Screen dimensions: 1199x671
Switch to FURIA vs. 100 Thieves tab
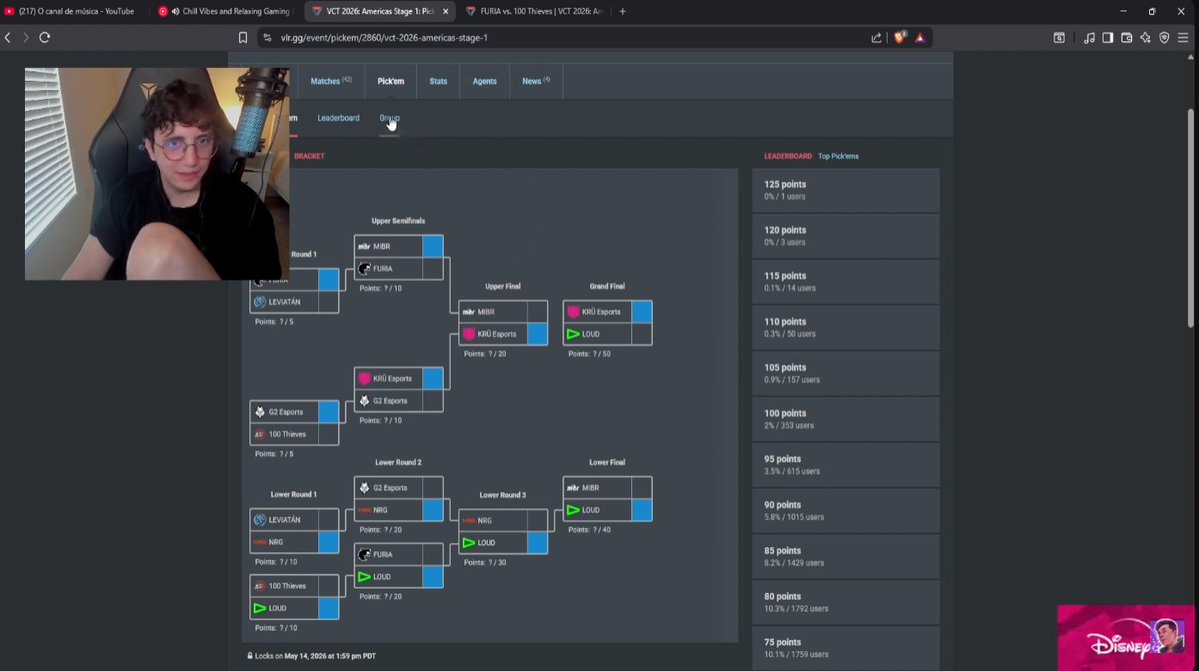click(534, 11)
